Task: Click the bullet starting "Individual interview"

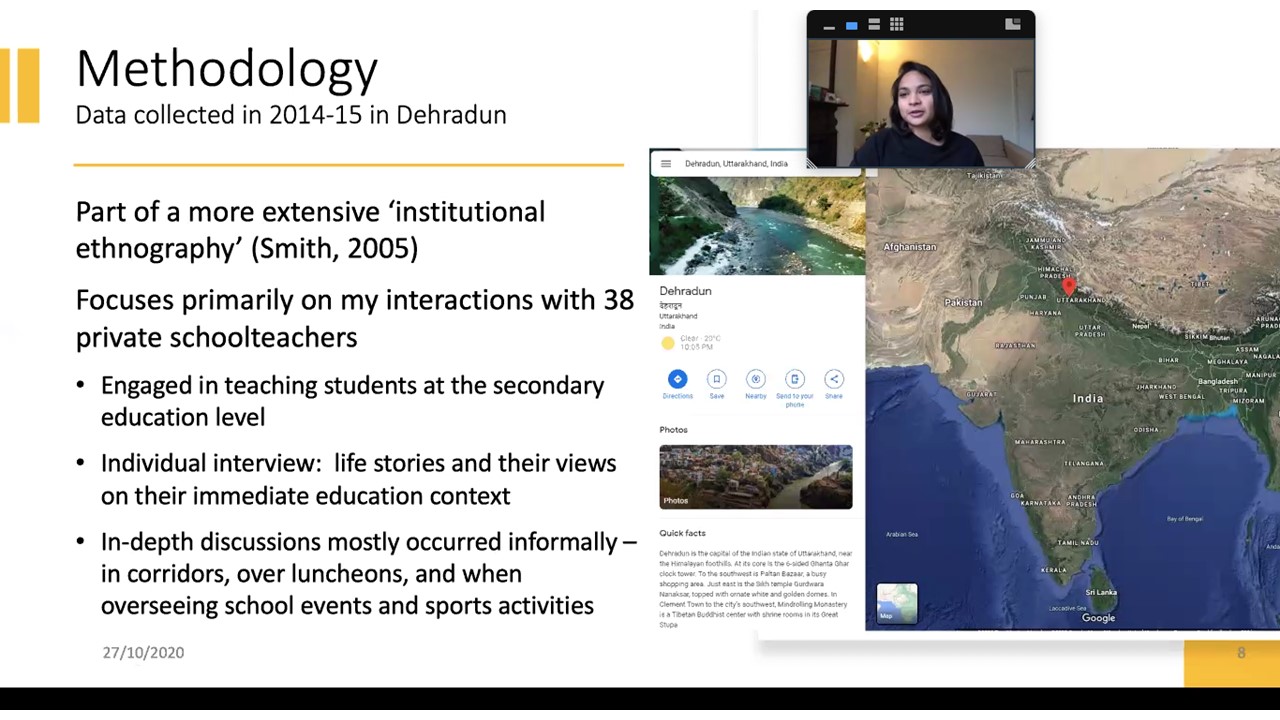Action: click(358, 479)
